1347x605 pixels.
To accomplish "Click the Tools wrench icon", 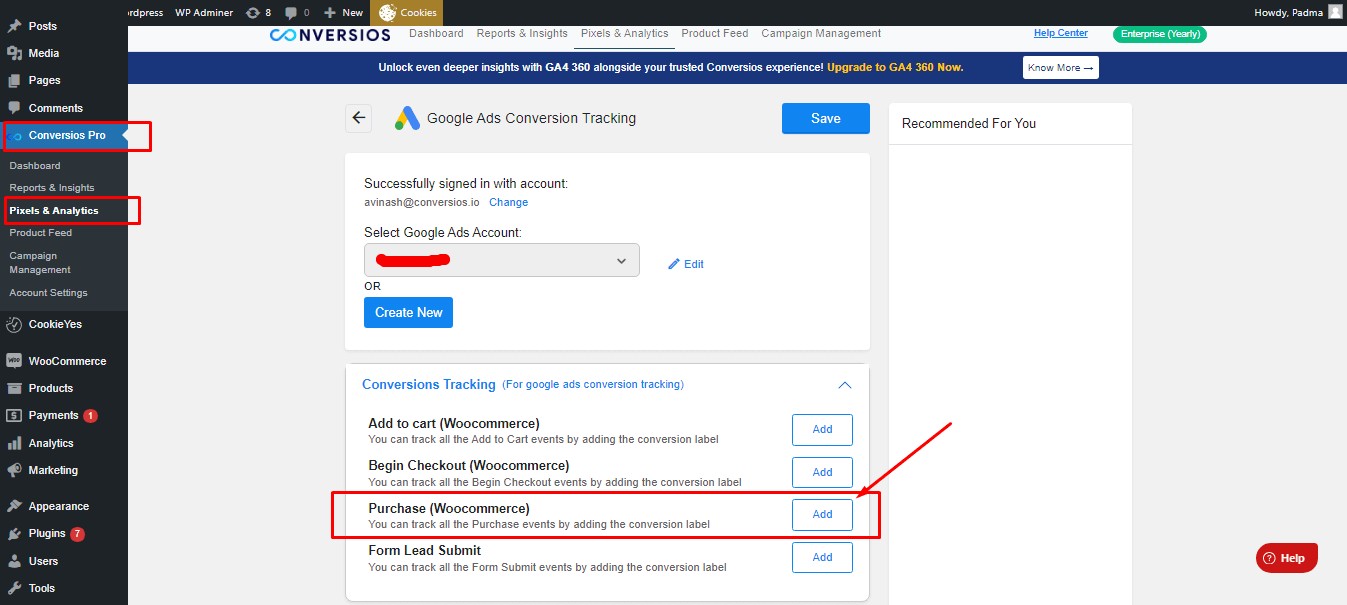I will pos(14,588).
